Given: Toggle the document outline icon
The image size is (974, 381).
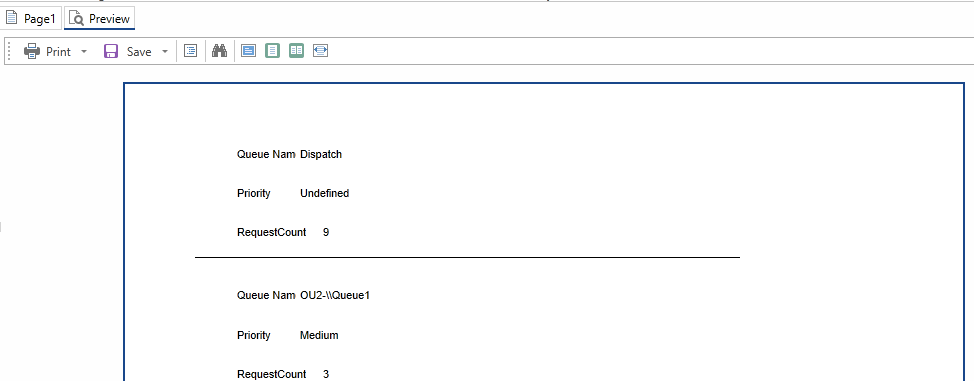Looking at the screenshot, I should [x=191, y=51].
